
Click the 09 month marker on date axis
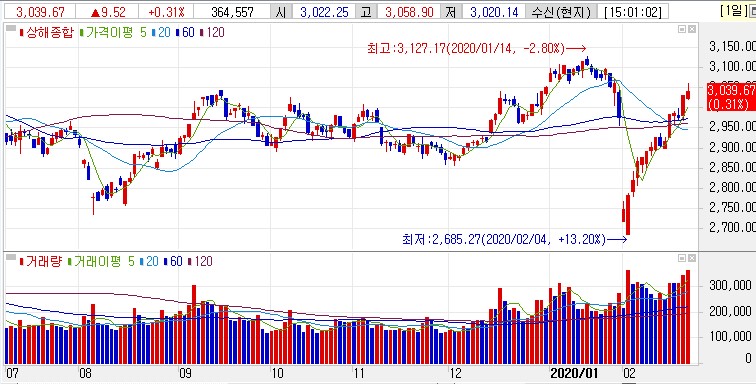click(x=186, y=373)
